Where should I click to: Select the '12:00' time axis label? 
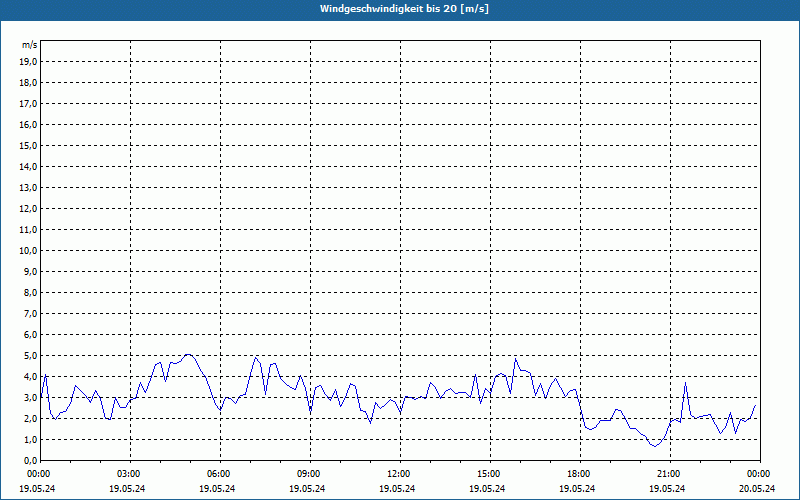(x=398, y=474)
